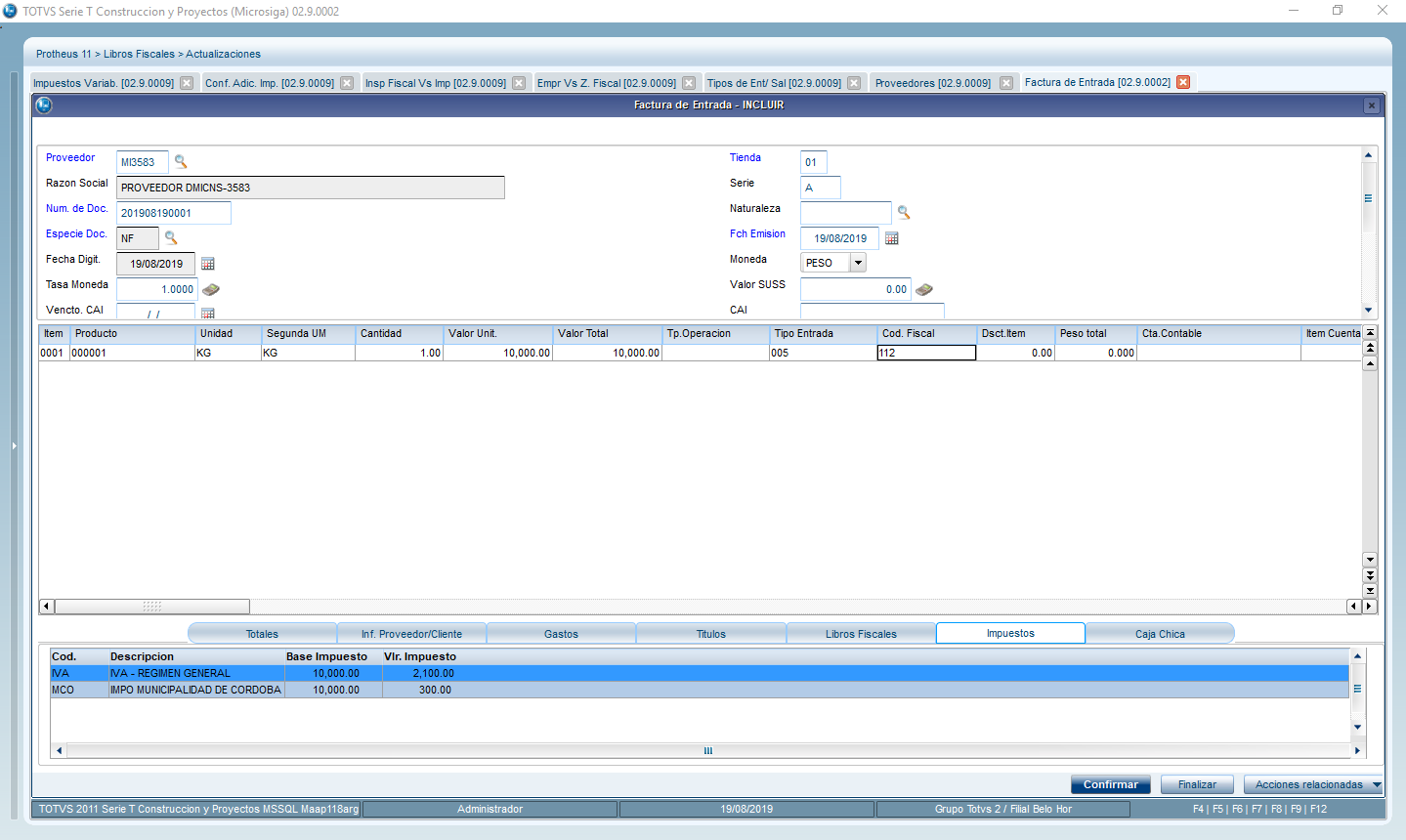Open the Fecha Digit. calendar icon
1406x840 pixels.
coord(208,264)
